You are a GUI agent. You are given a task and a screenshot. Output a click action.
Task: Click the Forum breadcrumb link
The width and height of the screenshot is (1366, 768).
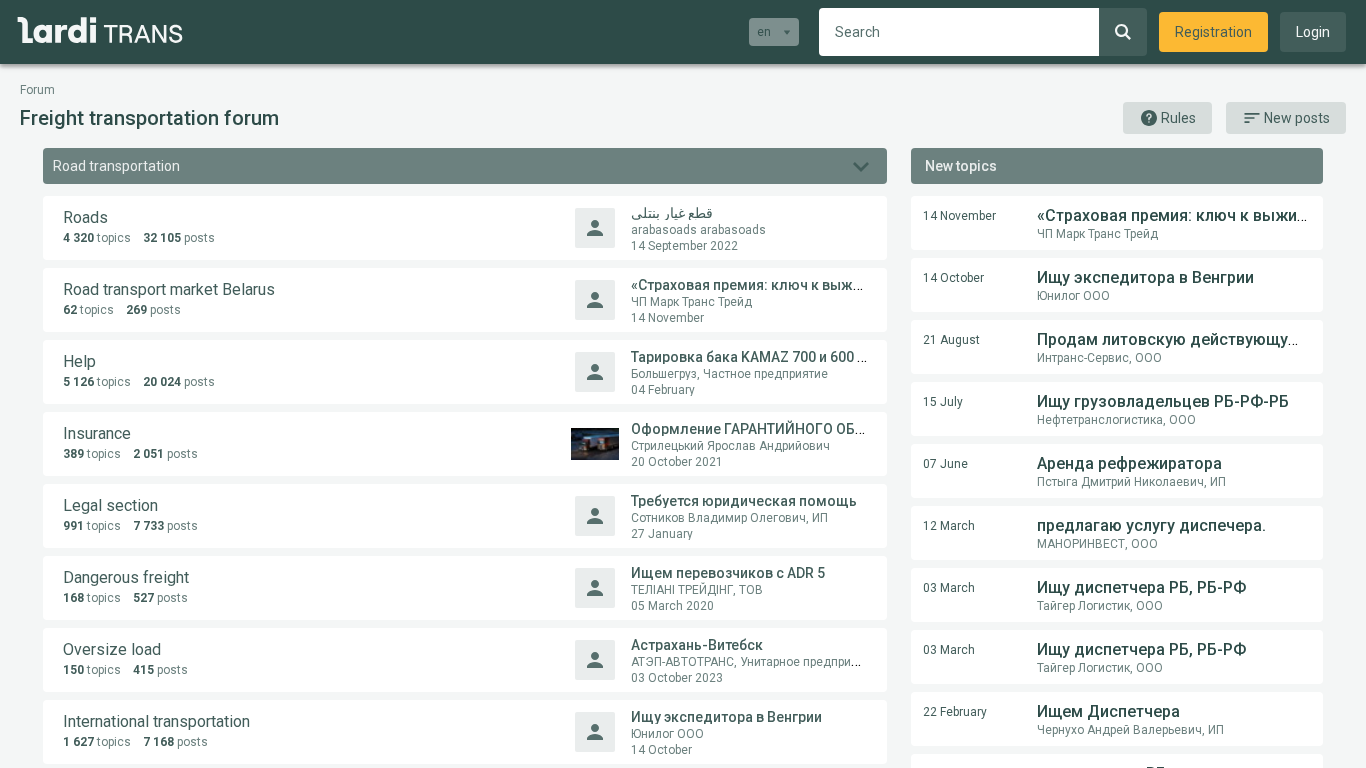coord(37,90)
